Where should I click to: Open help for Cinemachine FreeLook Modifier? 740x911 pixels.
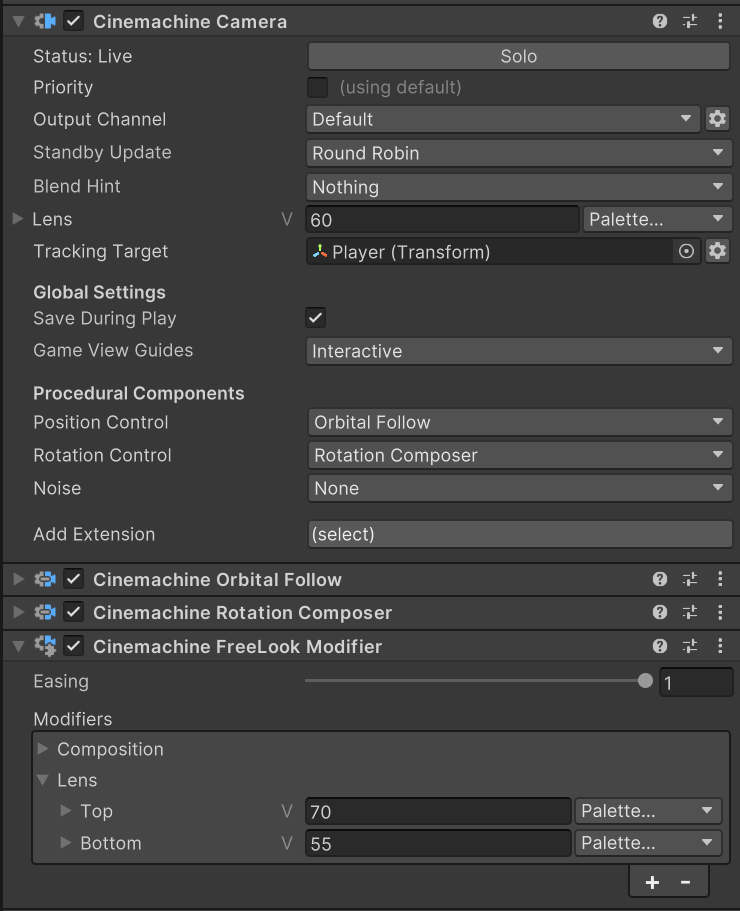pyautogui.click(x=660, y=646)
